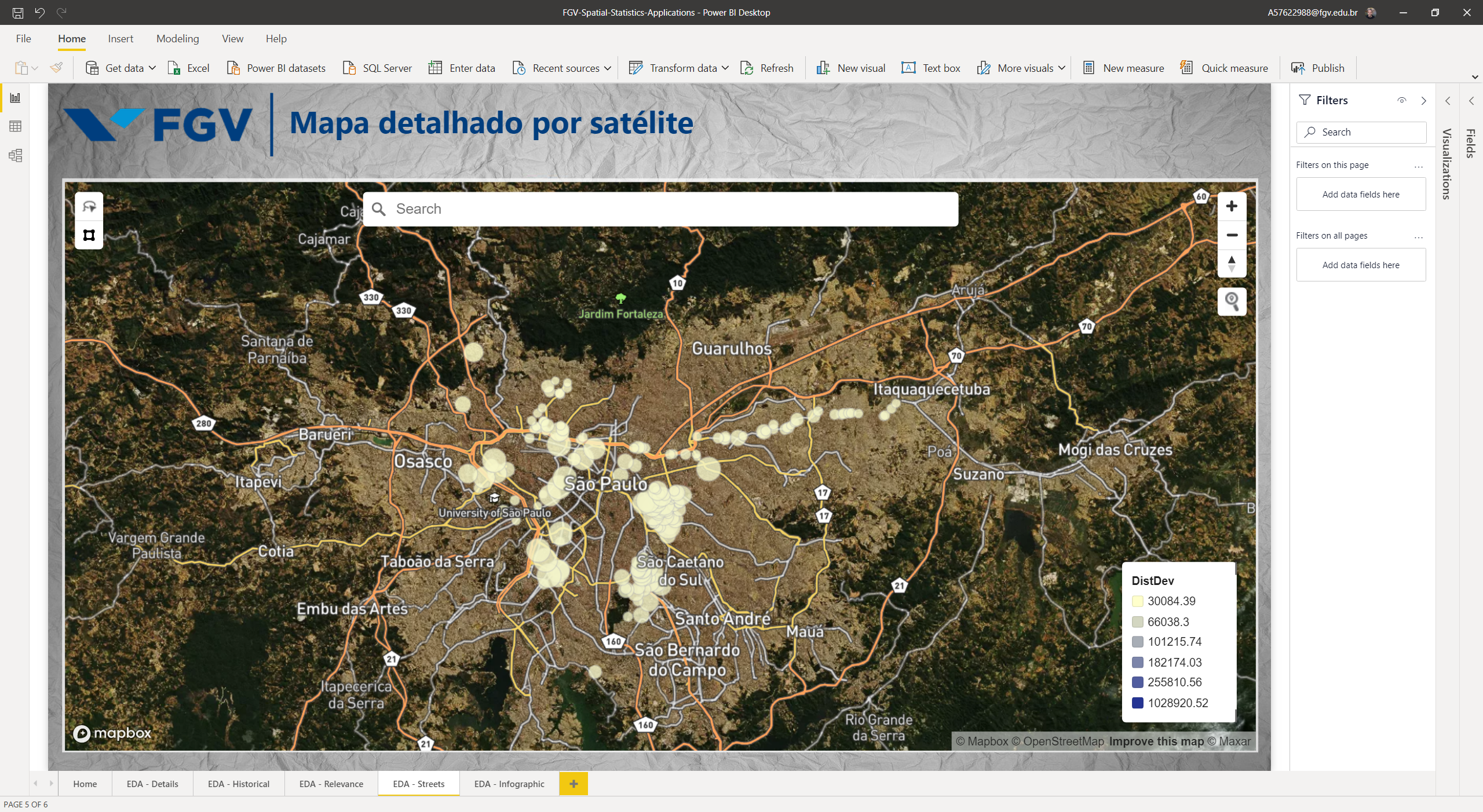
Task: Switch to the Modeling ribbon tab
Action: (x=177, y=39)
